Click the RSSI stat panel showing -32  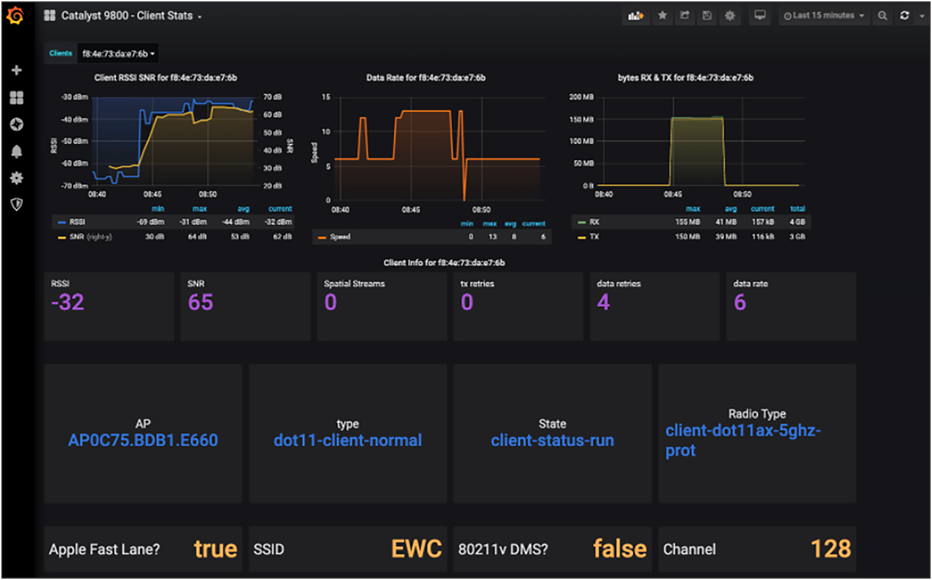click(109, 306)
